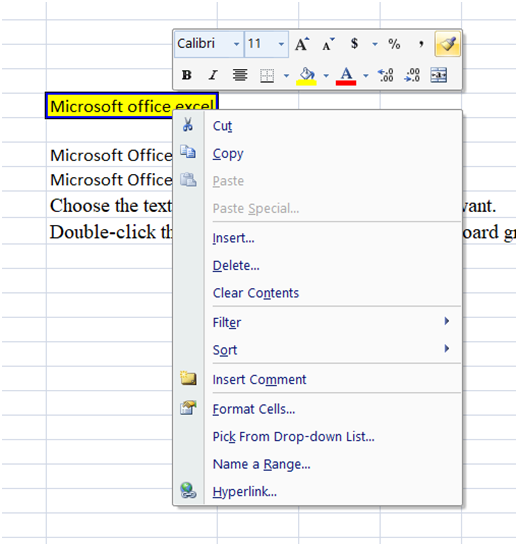Image resolution: width=518 pixels, height=546 pixels.
Task: Open font size 11 dropdown
Action: 281,44
